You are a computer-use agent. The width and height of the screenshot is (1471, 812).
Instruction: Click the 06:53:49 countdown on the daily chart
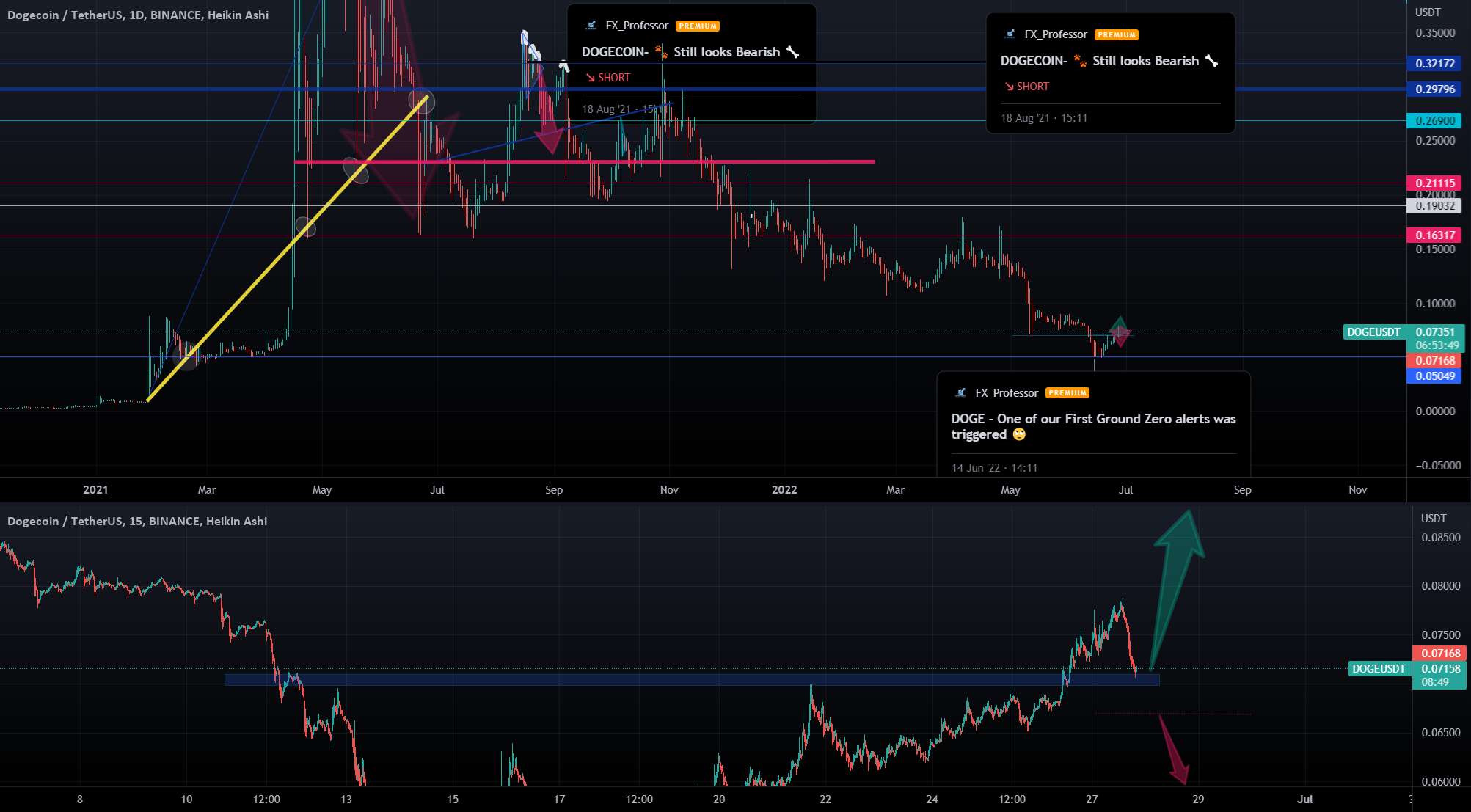pyautogui.click(x=1437, y=345)
